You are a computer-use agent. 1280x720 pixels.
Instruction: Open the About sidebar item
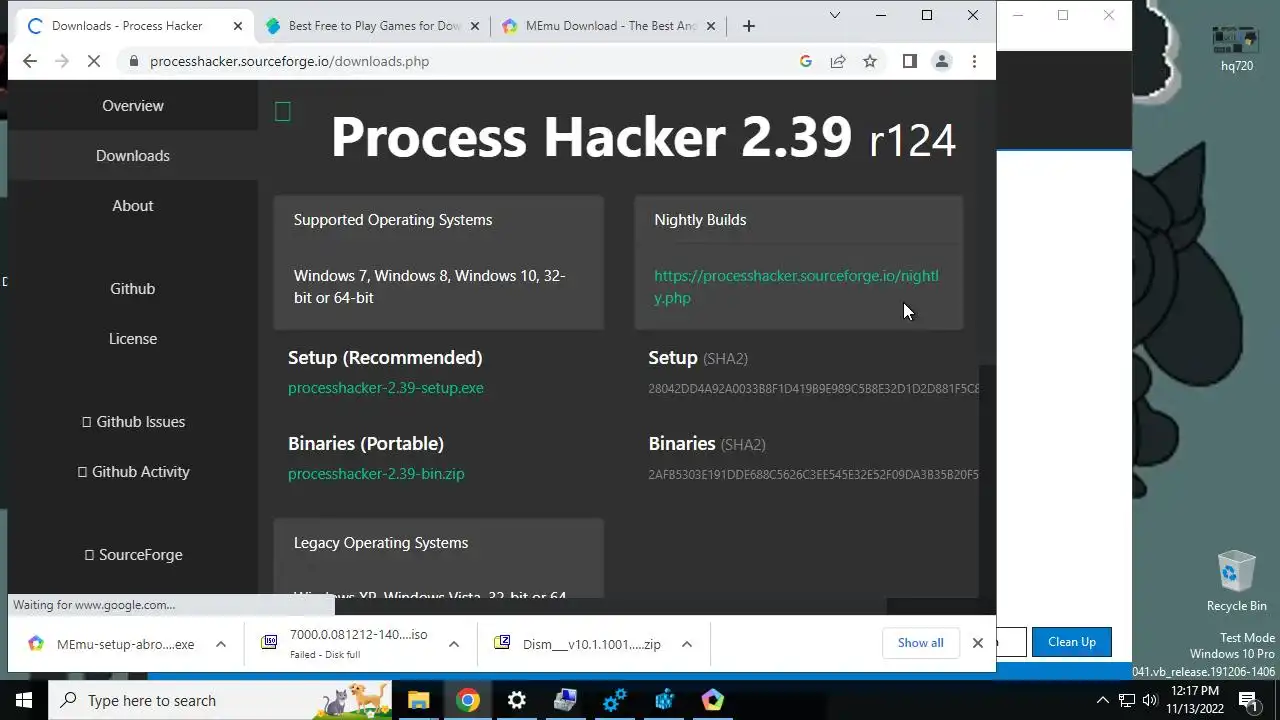click(x=133, y=205)
